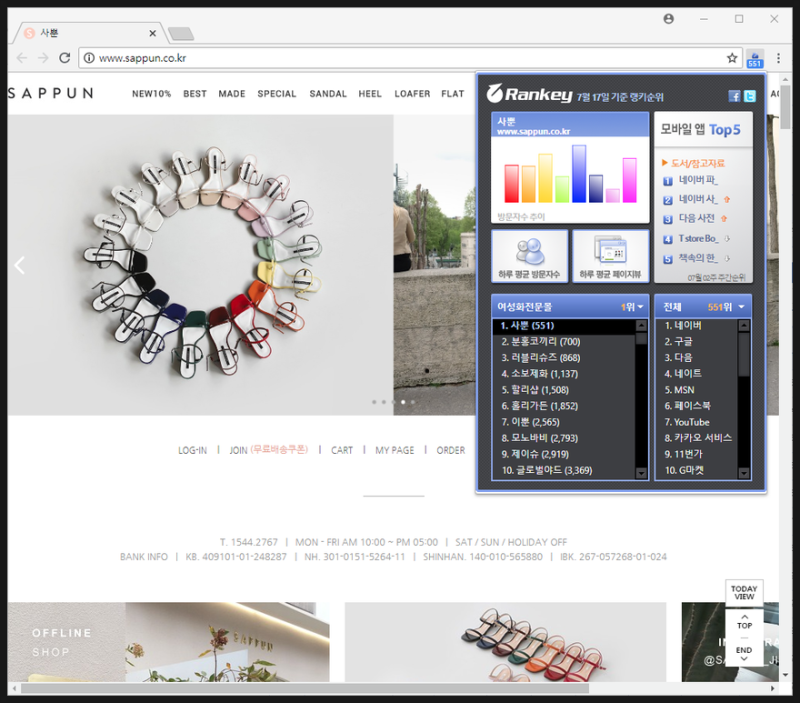800x703 pixels.
Task: Open the BEST menu
Action: pos(195,94)
